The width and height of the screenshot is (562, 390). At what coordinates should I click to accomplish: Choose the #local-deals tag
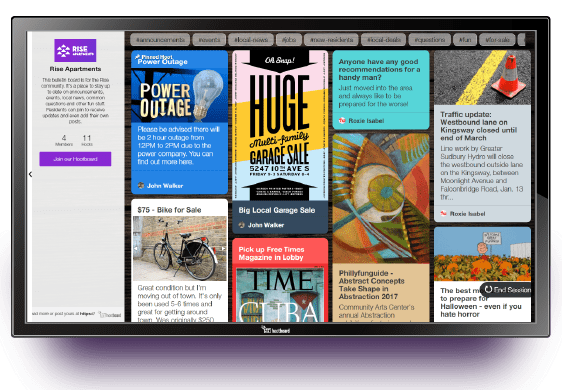[x=384, y=39]
